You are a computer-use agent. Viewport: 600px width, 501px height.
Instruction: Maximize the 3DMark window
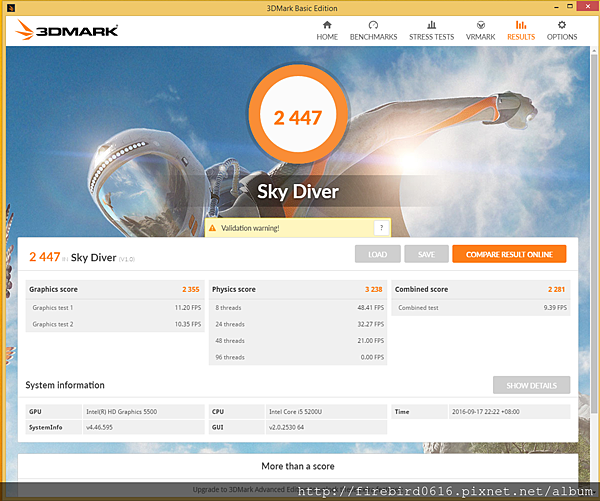[x=570, y=7]
